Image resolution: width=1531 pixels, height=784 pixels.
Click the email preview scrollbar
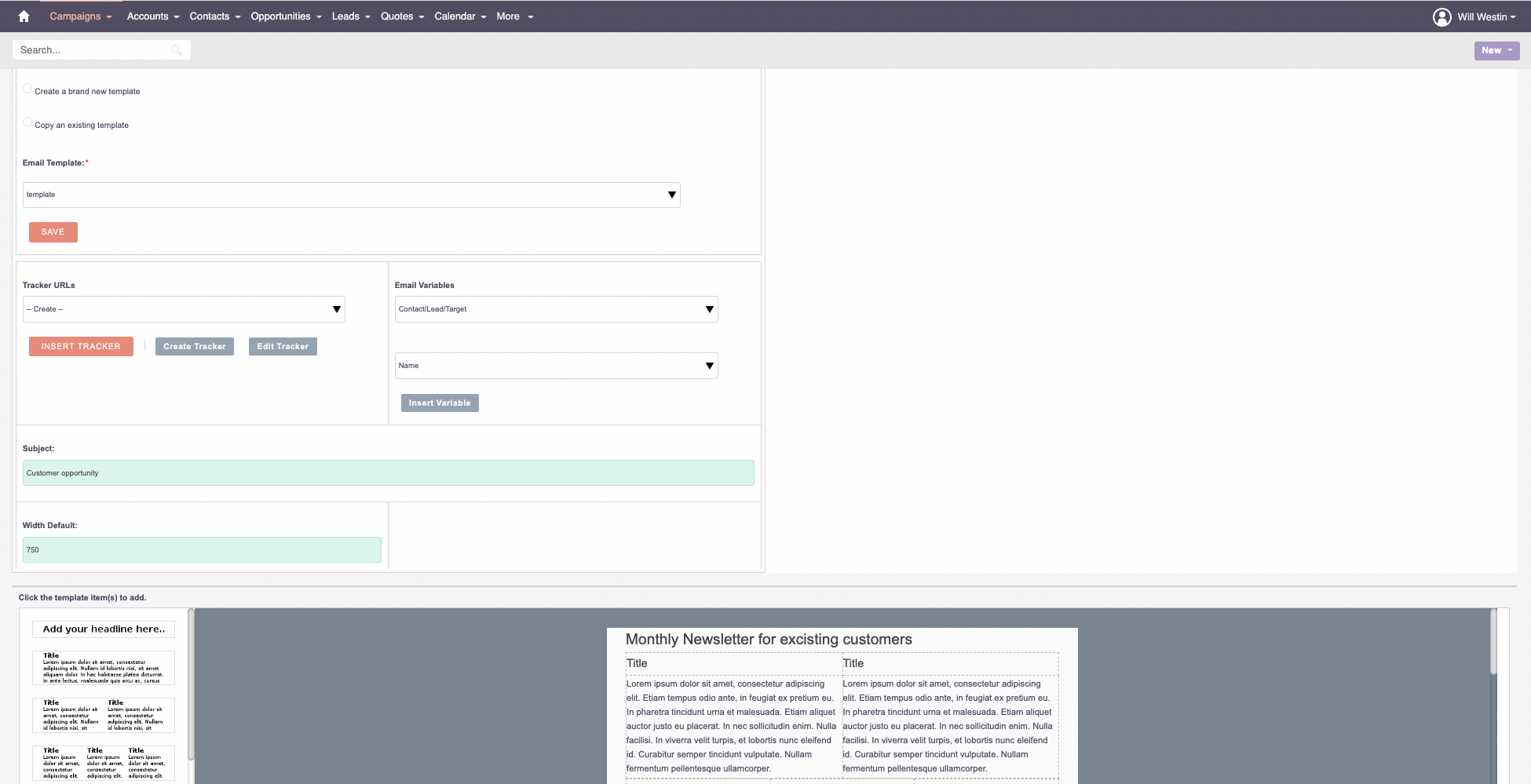(1494, 642)
